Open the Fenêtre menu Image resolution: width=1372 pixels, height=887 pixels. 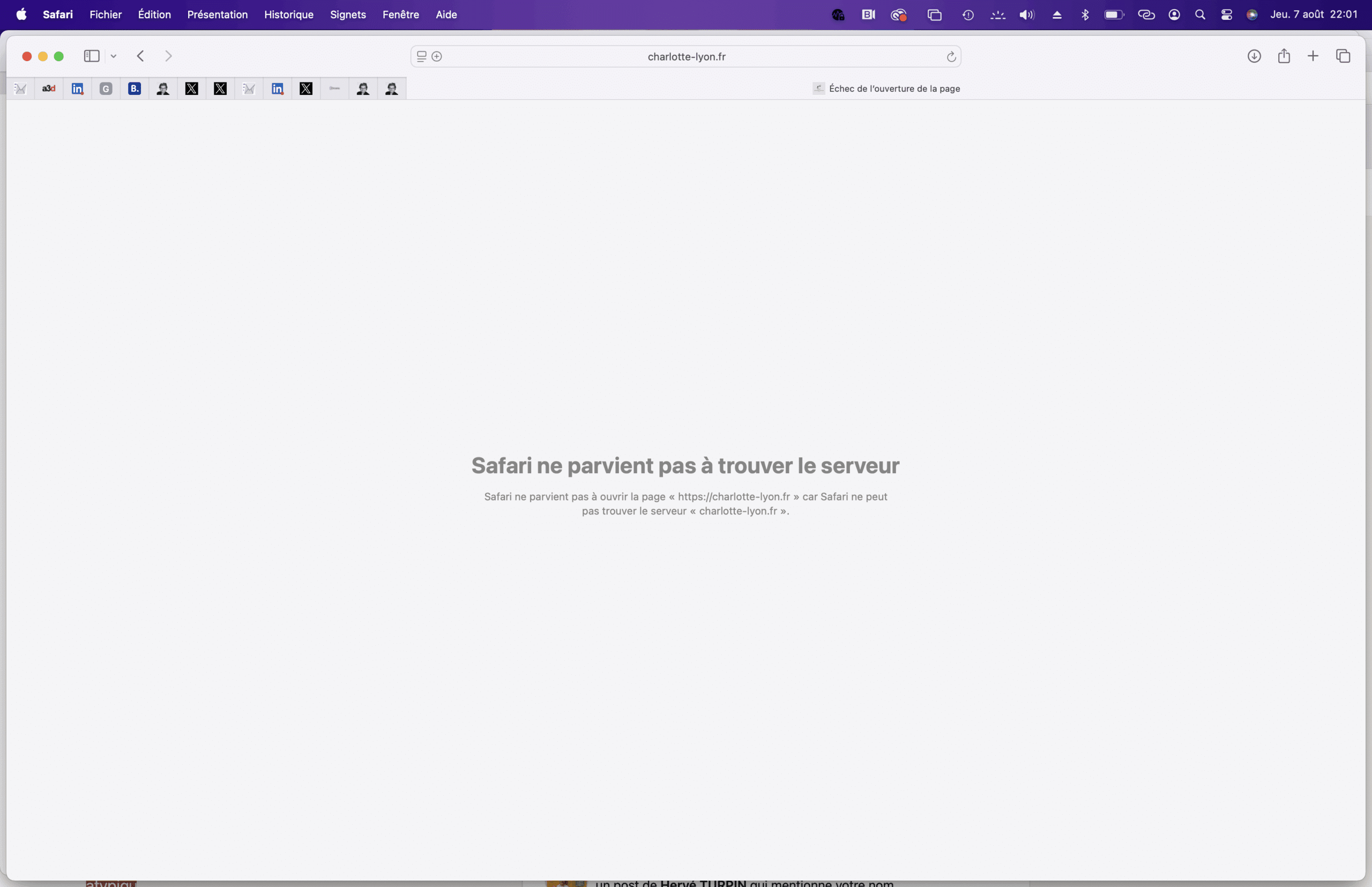[x=400, y=14]
